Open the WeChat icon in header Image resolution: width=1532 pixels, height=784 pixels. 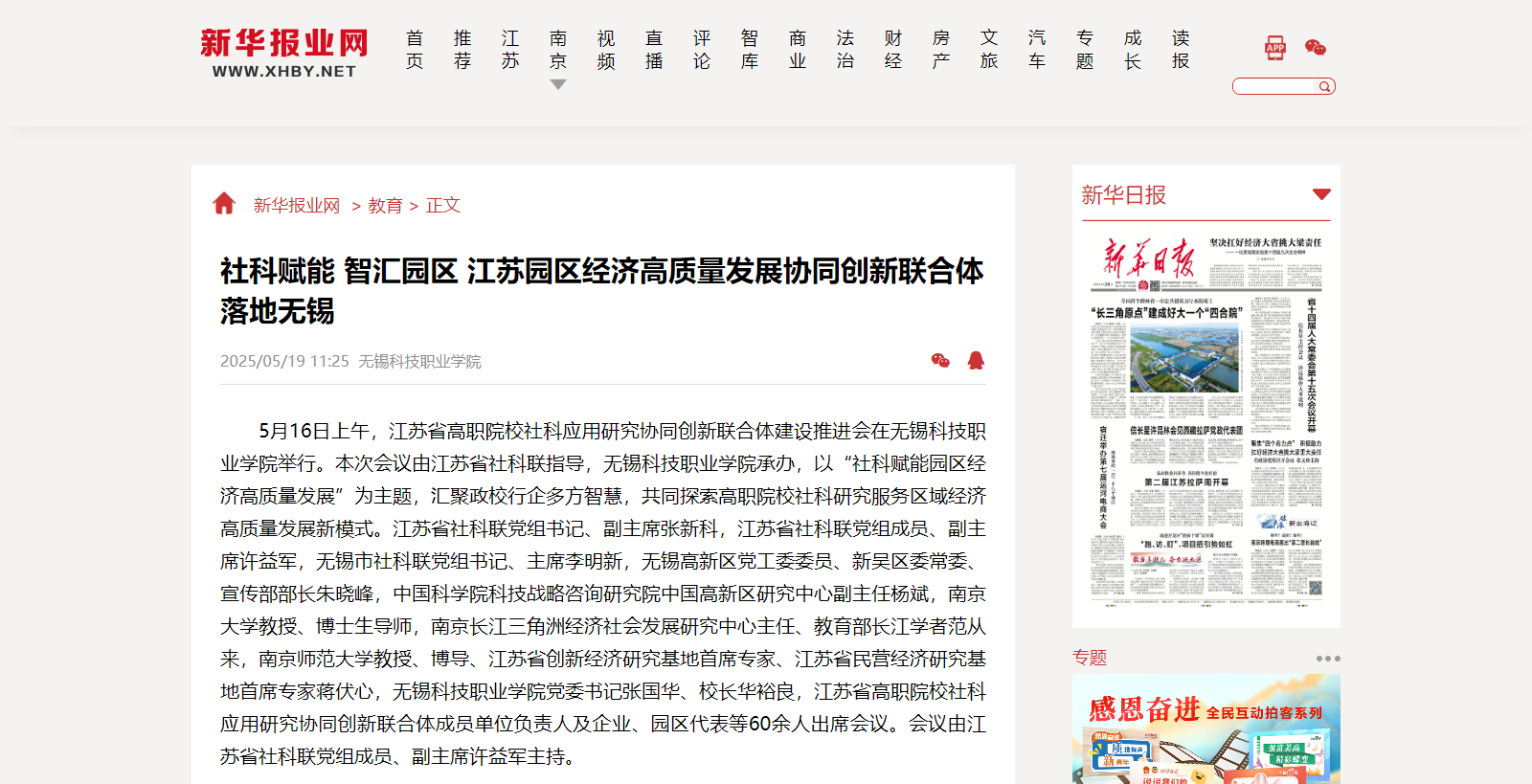pyautogui.click(x=1316, y=48)
